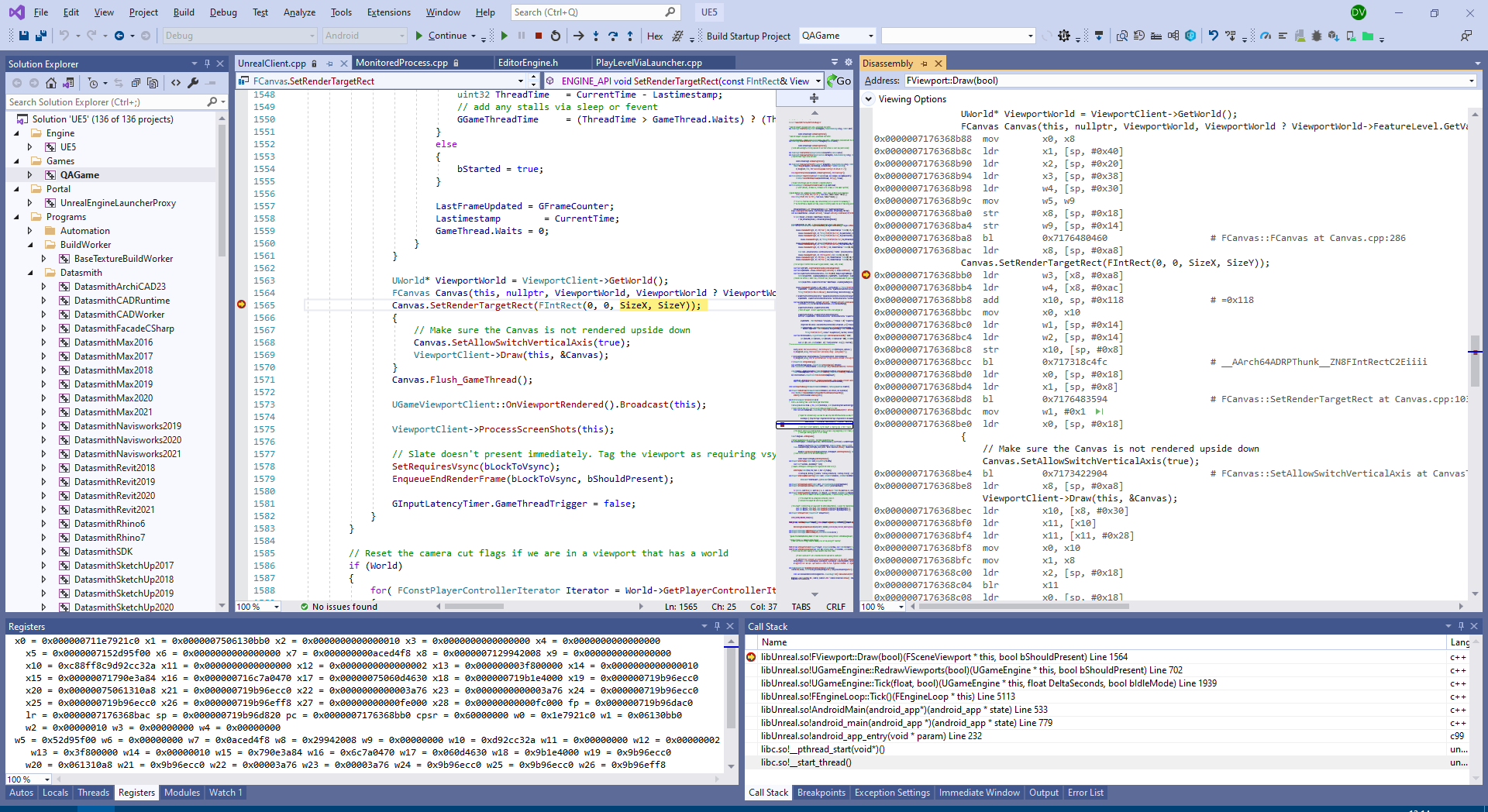
Task: Click the Show Next Statement arrow icon
Action: pos(578,36)
